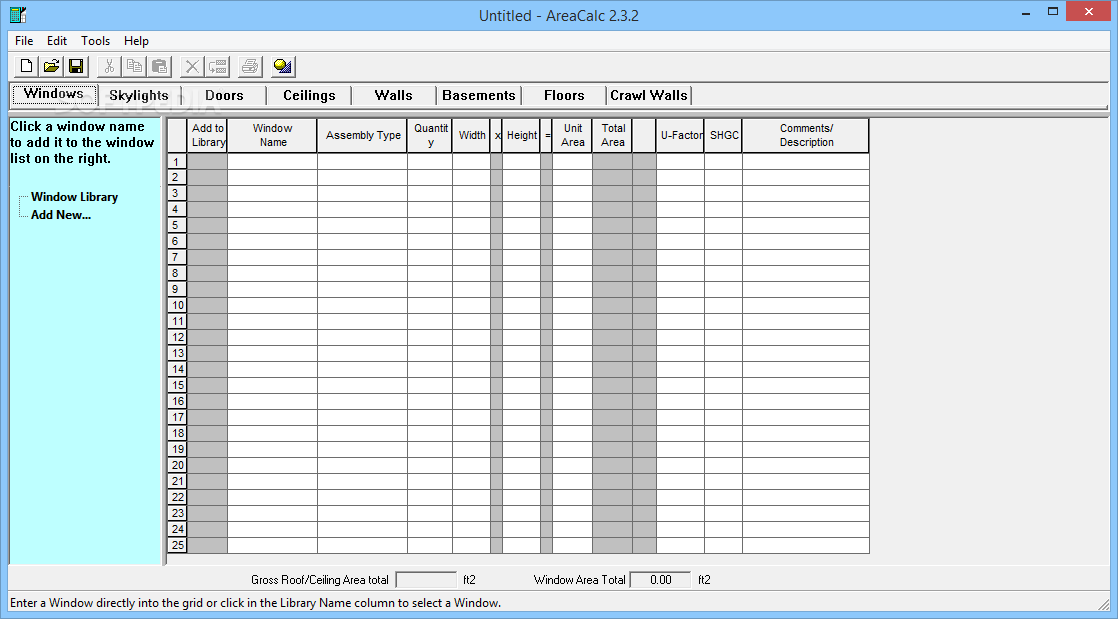Viewport: 1118px width, 619px height.
Task: Select row header 25 in the grid
Action: click(177, 546)
